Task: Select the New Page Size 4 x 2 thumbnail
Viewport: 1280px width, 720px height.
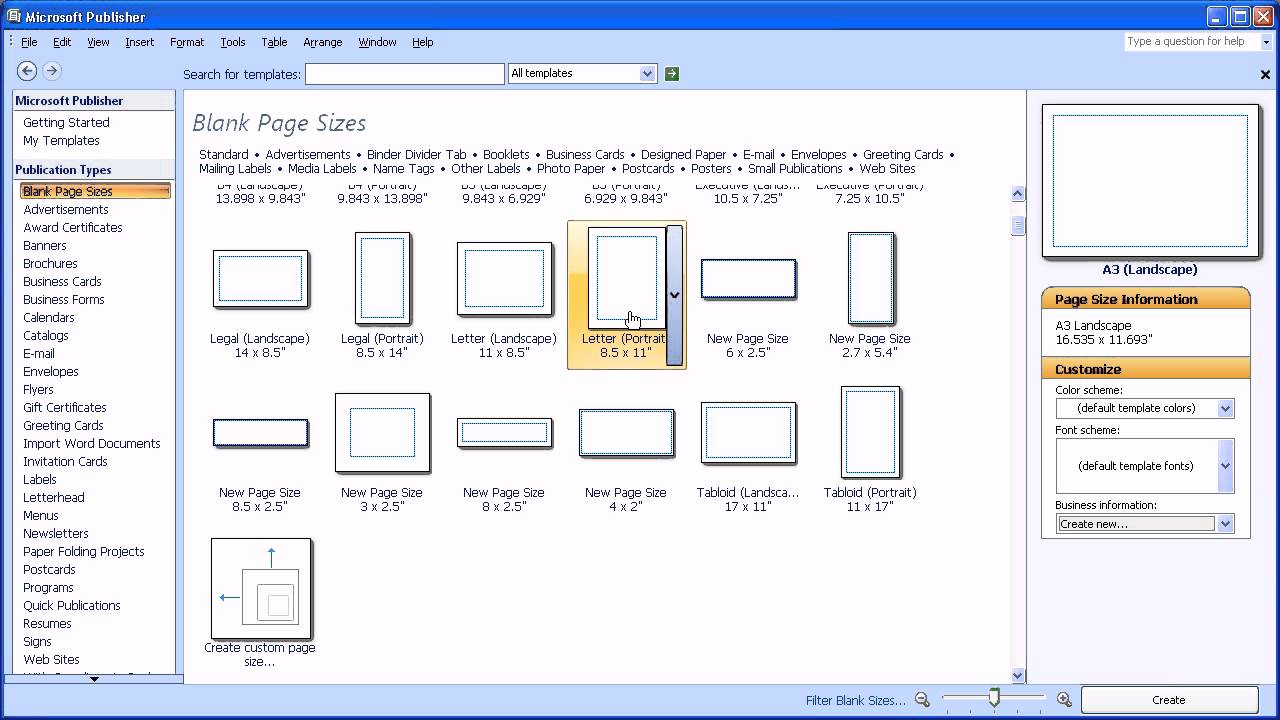Action: pos(626,432)
